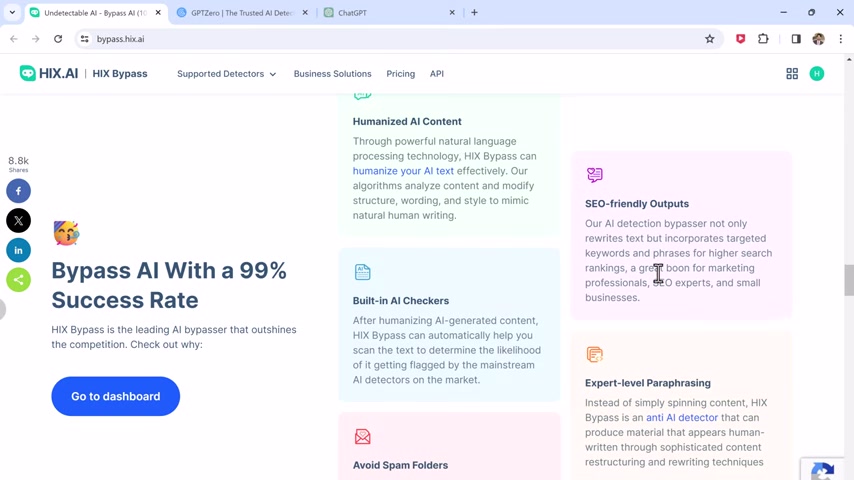Viewport: 854px width, 480px height.
Task: Click the Built-in AI Checkers card icon
Action: (x=362, y=271)
